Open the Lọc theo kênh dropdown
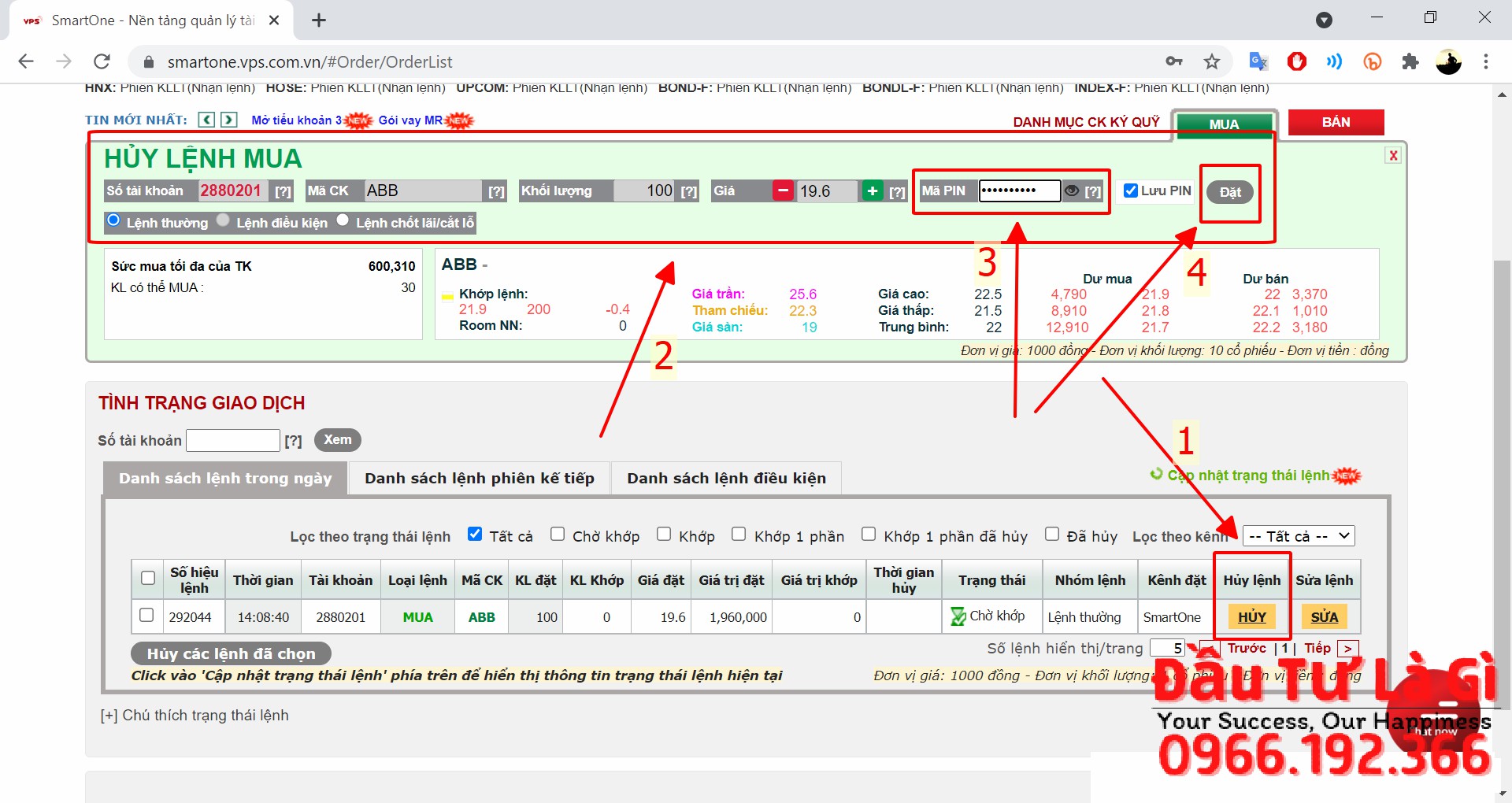The height and width of the screenshot is (803, 1512). (x=1299, y=536)
